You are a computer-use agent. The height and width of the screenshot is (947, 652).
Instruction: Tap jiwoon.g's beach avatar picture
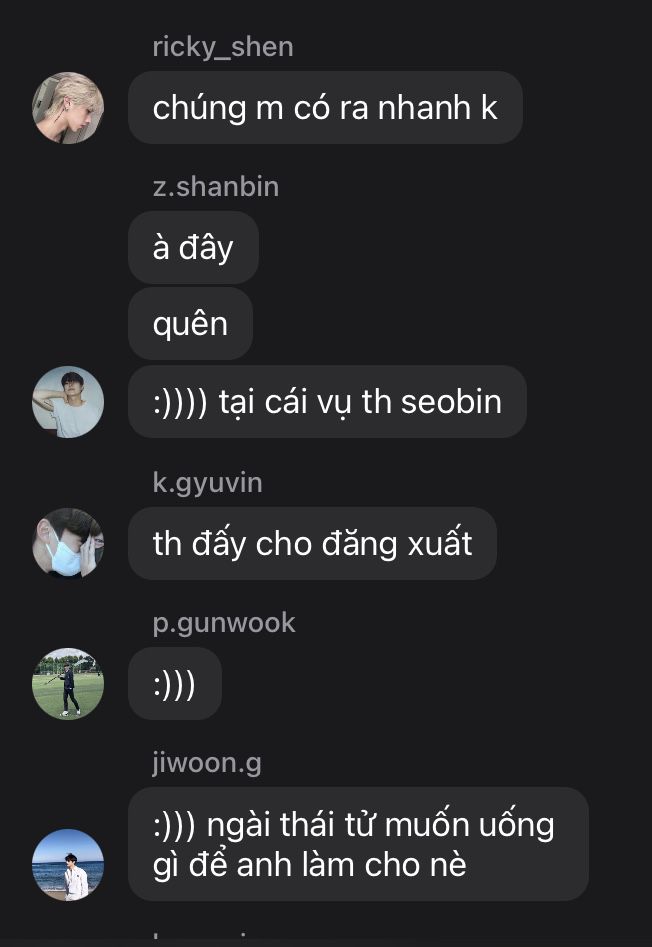pos(68,864)
